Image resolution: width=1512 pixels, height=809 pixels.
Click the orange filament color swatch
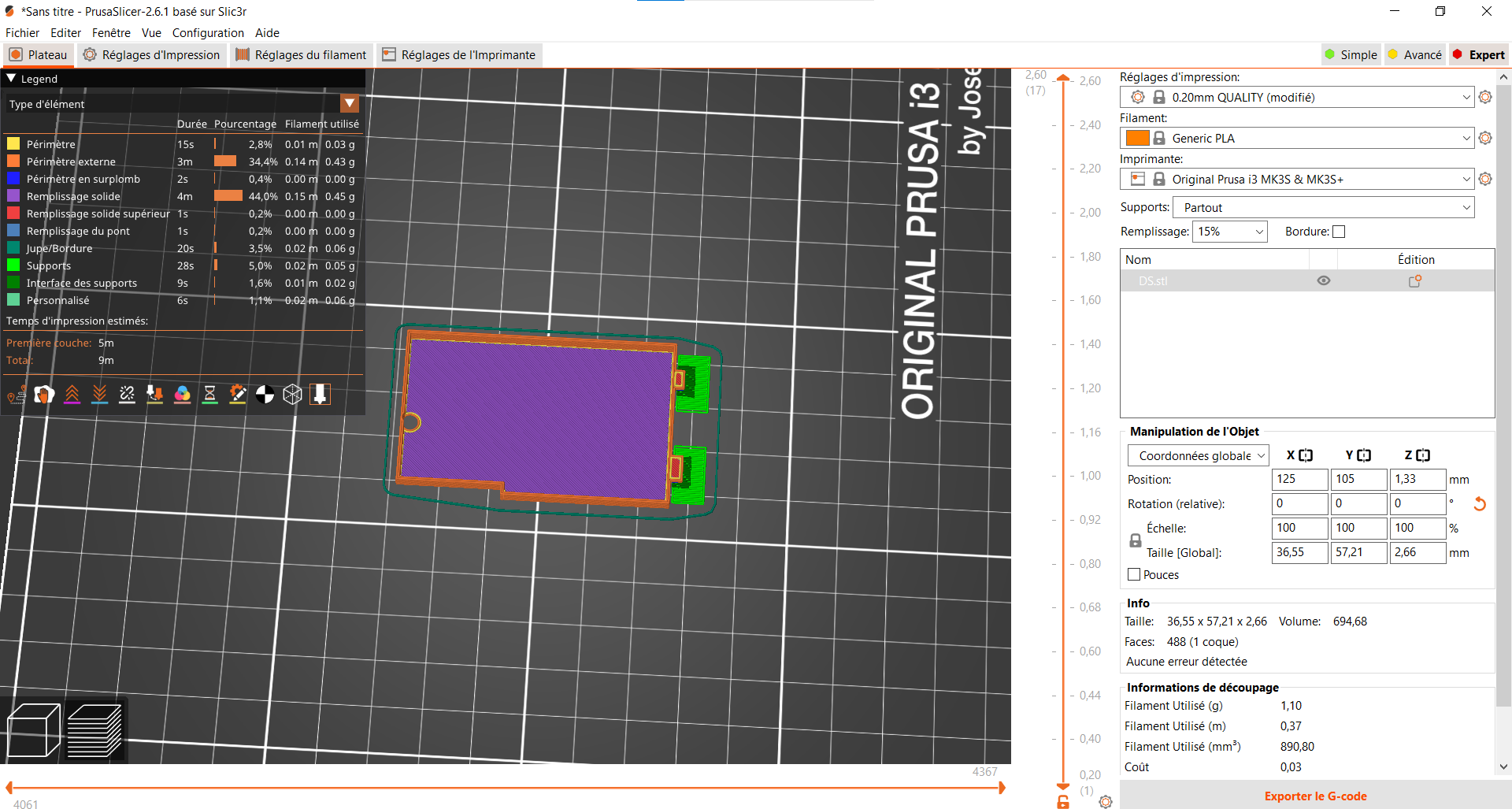tap(1137, 138)
